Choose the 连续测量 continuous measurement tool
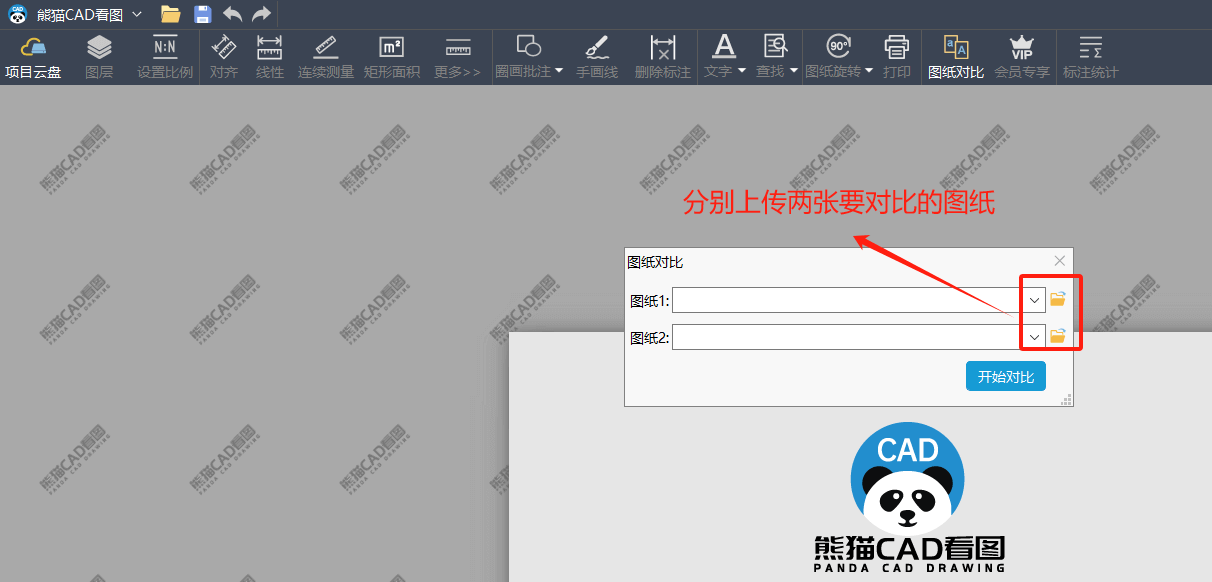1212x582 pixels. coord(326,57)
